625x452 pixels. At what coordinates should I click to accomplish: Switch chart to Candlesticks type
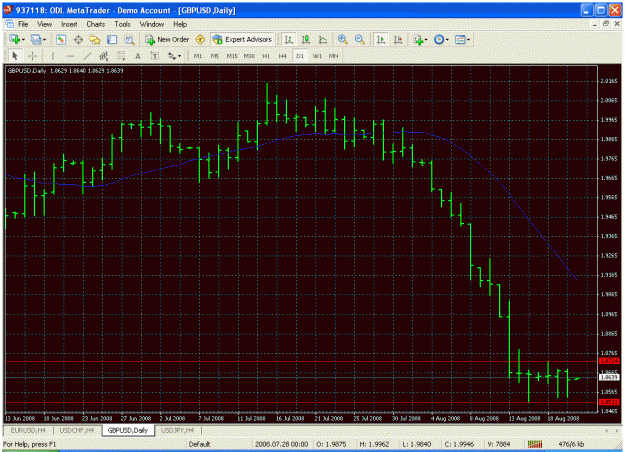306,39
